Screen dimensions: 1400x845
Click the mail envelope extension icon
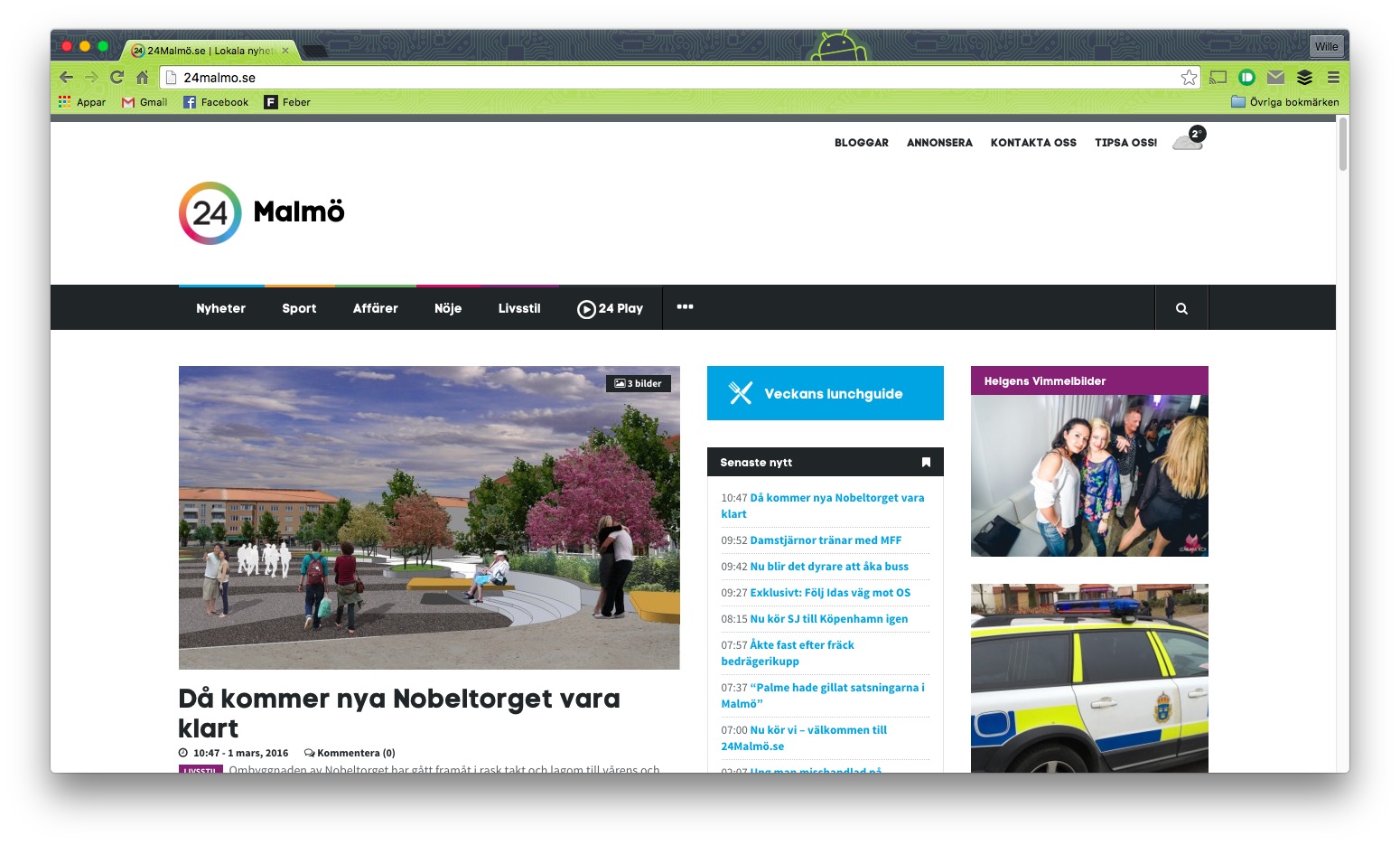tap(1275, 78)
